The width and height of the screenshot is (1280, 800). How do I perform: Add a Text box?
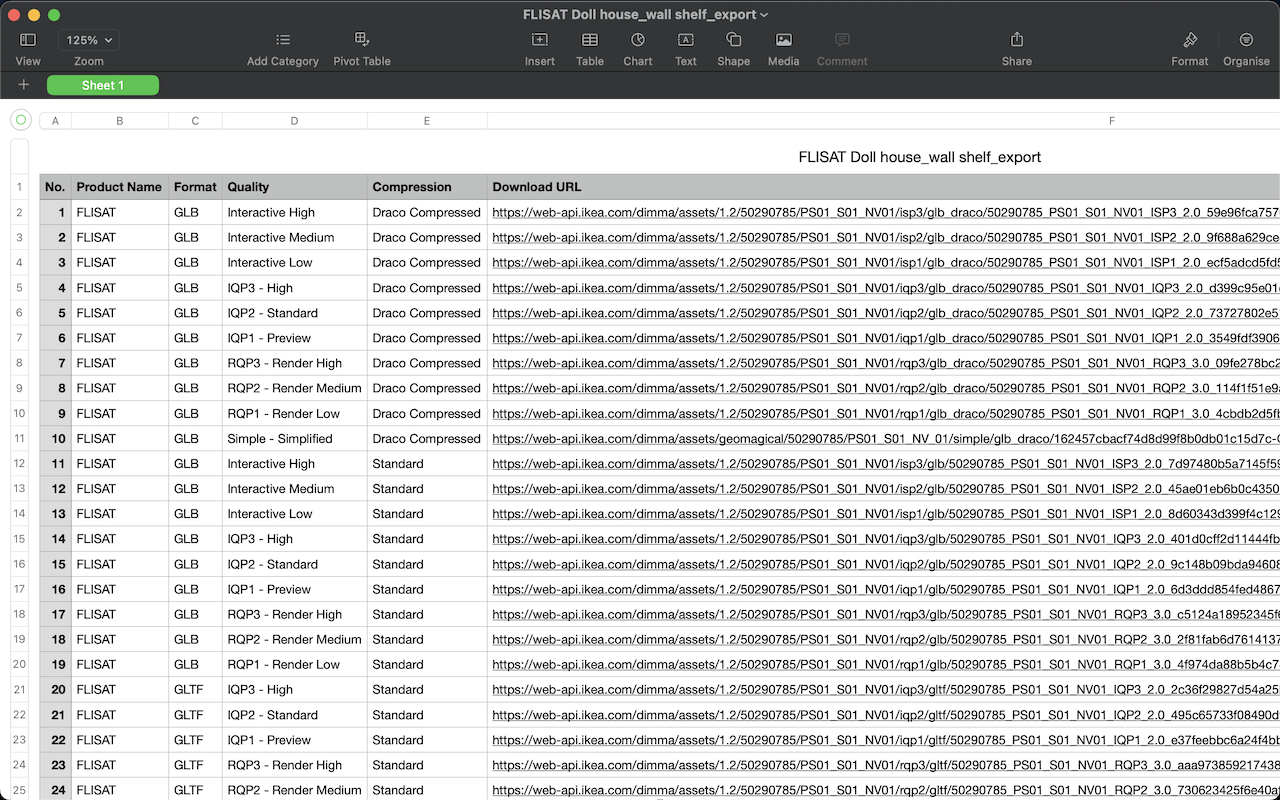coord(686,40)
